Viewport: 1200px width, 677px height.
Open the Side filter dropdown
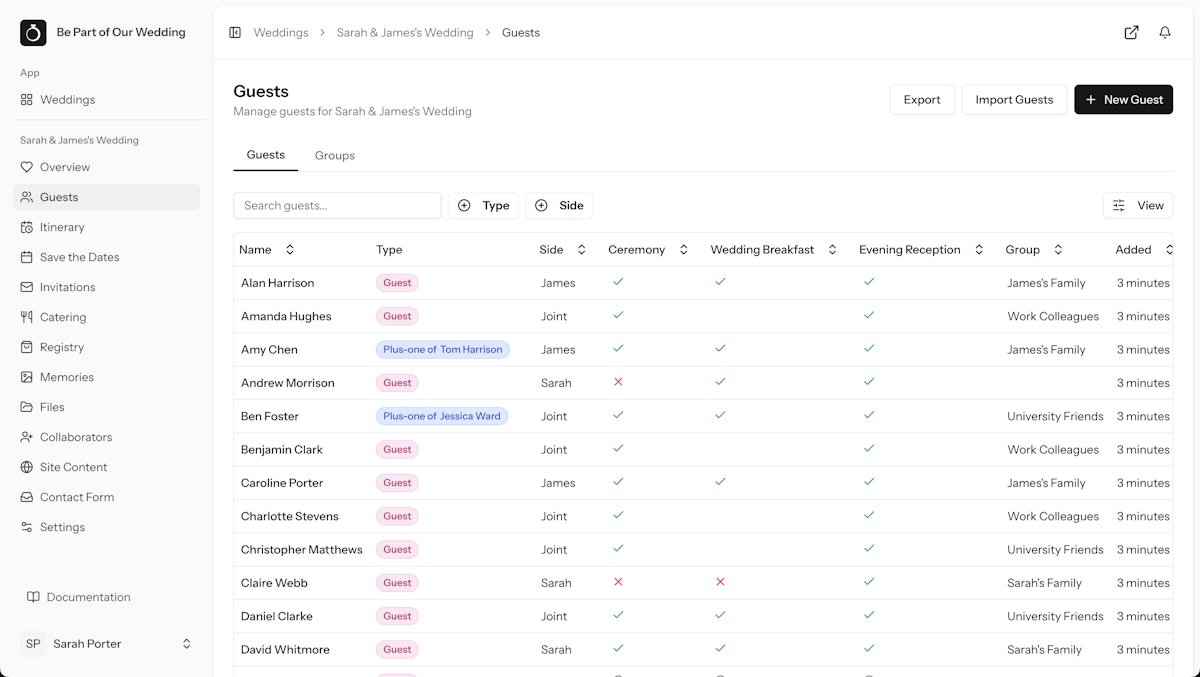(x=559, y=206)
